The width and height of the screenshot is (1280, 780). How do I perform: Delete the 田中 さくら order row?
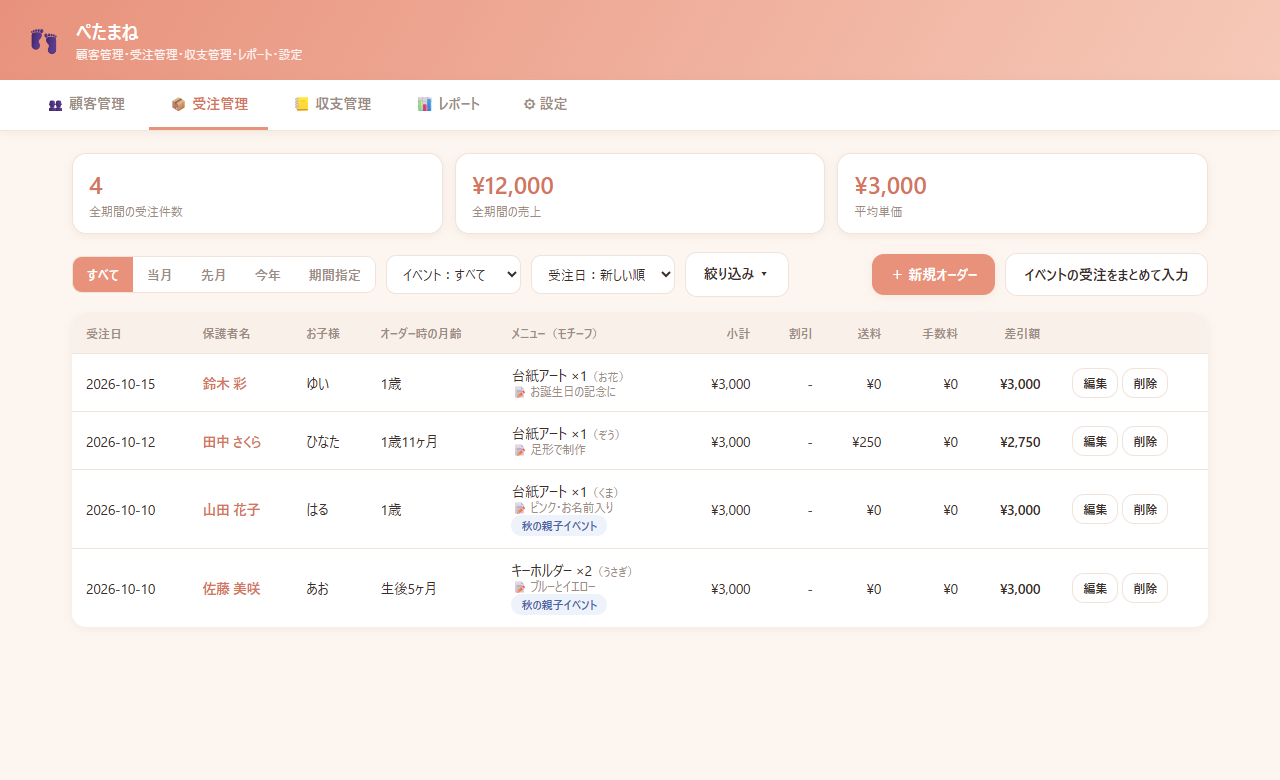point(1145,442)
